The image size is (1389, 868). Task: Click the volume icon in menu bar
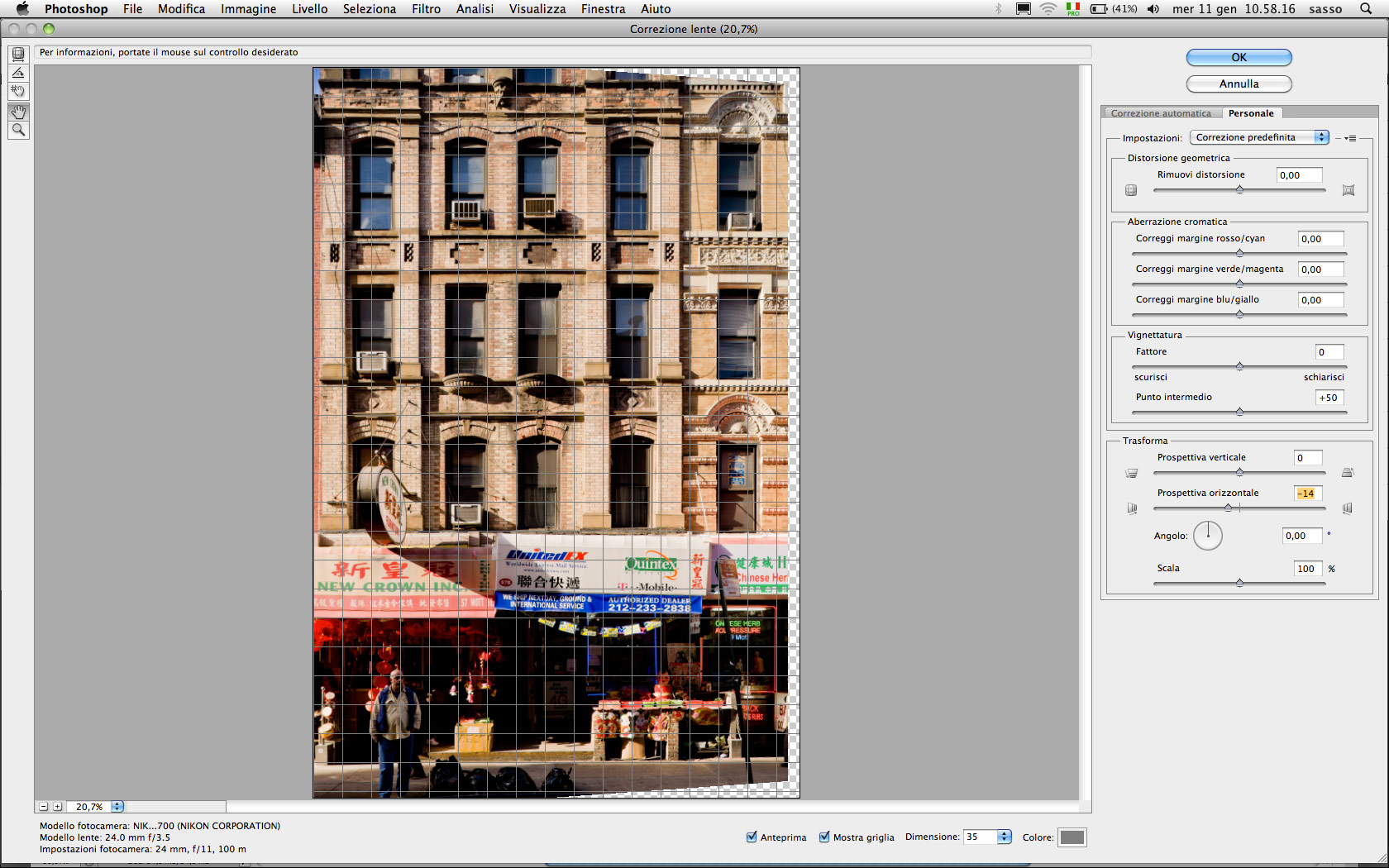pos(1153,8)
